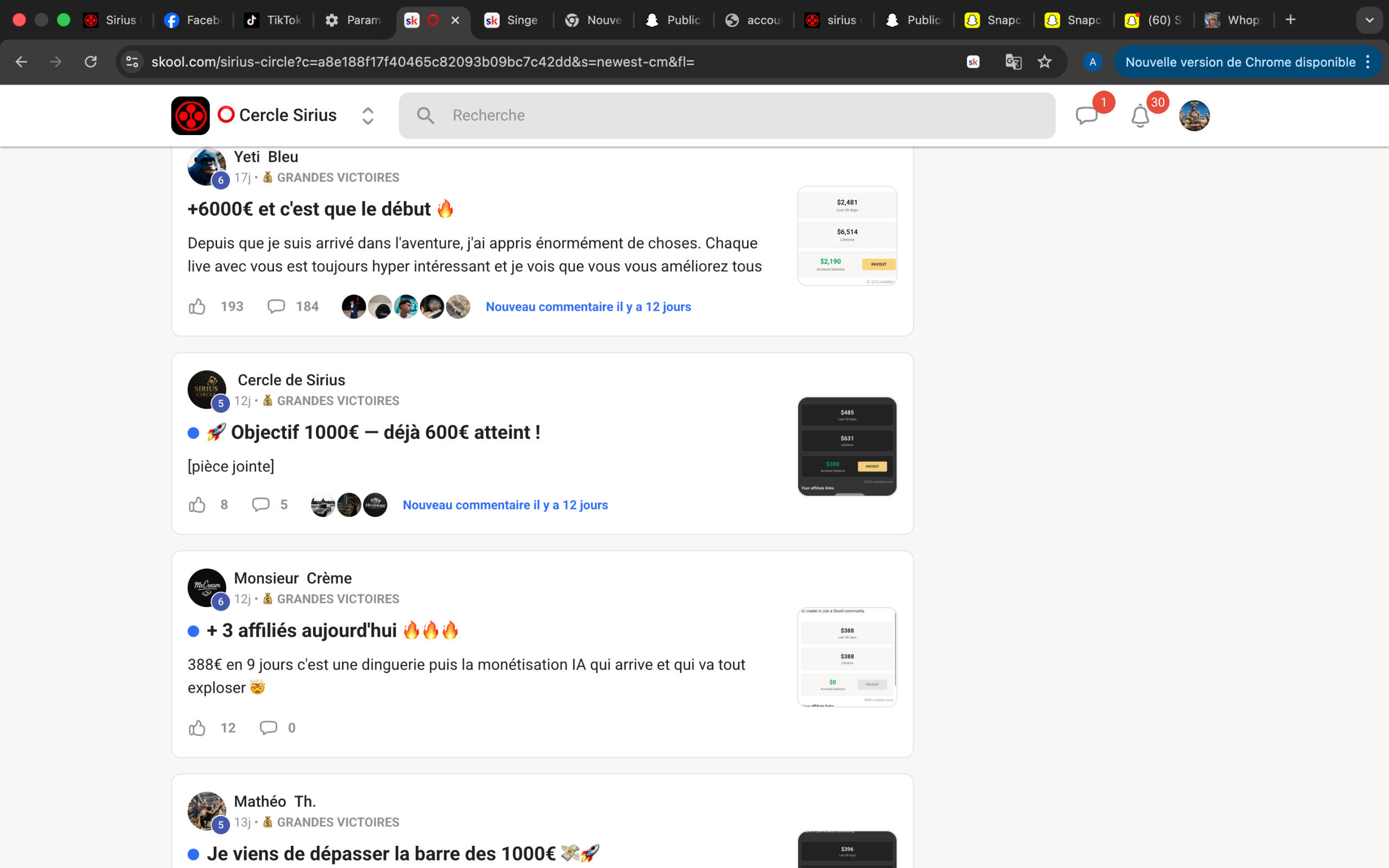Click the Skool extension icon in address bar

973,62
